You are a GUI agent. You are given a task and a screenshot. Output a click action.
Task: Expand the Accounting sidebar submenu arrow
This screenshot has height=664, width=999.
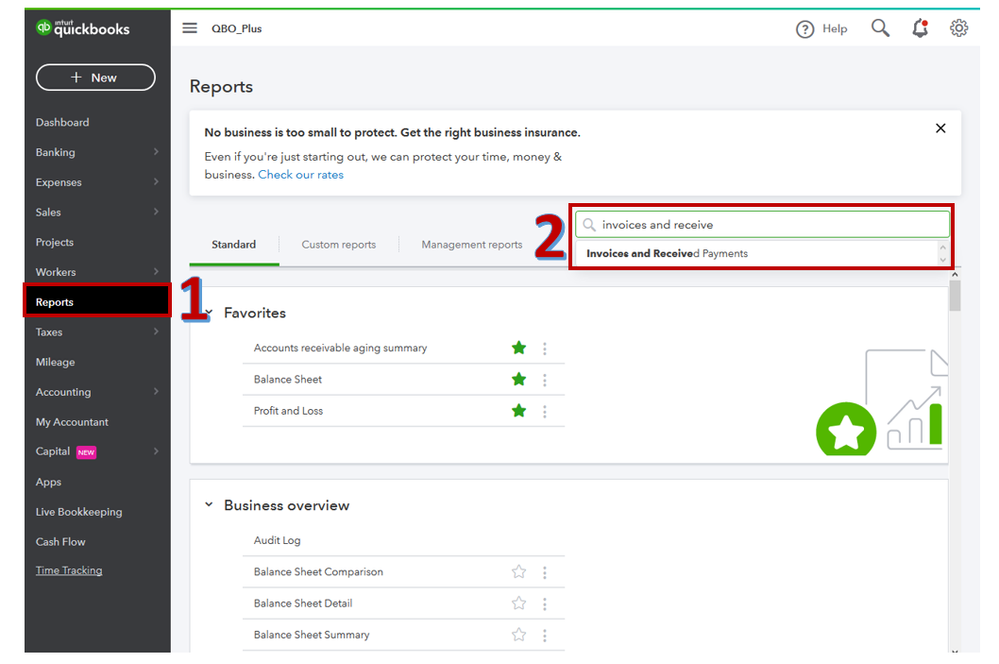coord(156,391)
